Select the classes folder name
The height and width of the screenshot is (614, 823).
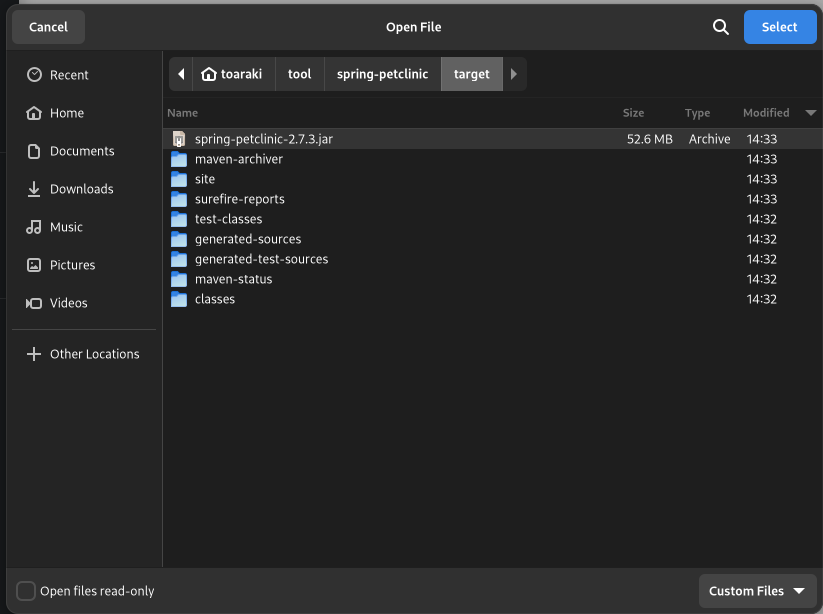[x=215, y=299]
